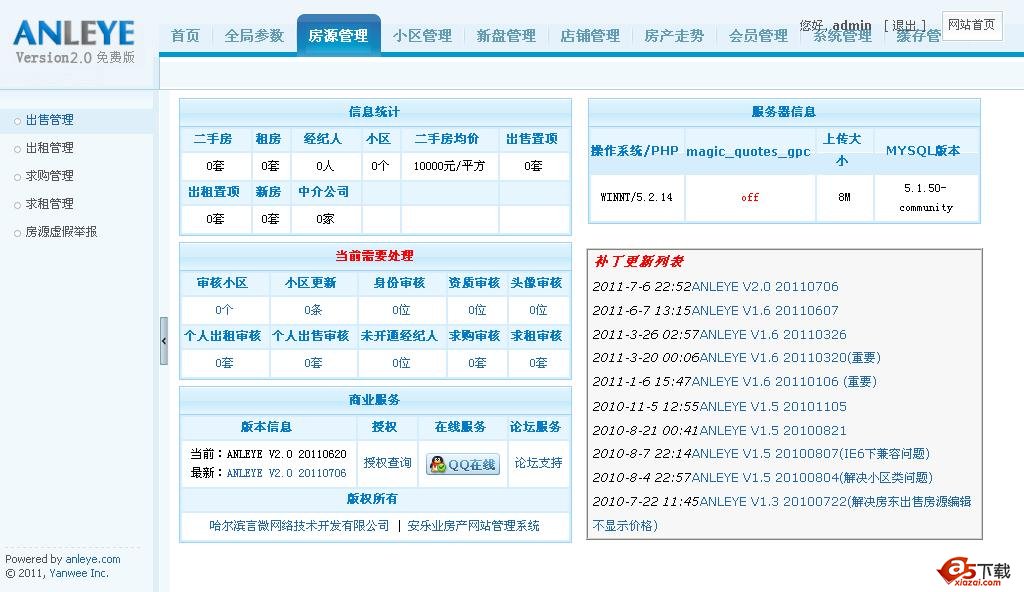Click the QQ在线 online service button
The height and width of the screenshot is (592, 1024).
click(463, 464)
